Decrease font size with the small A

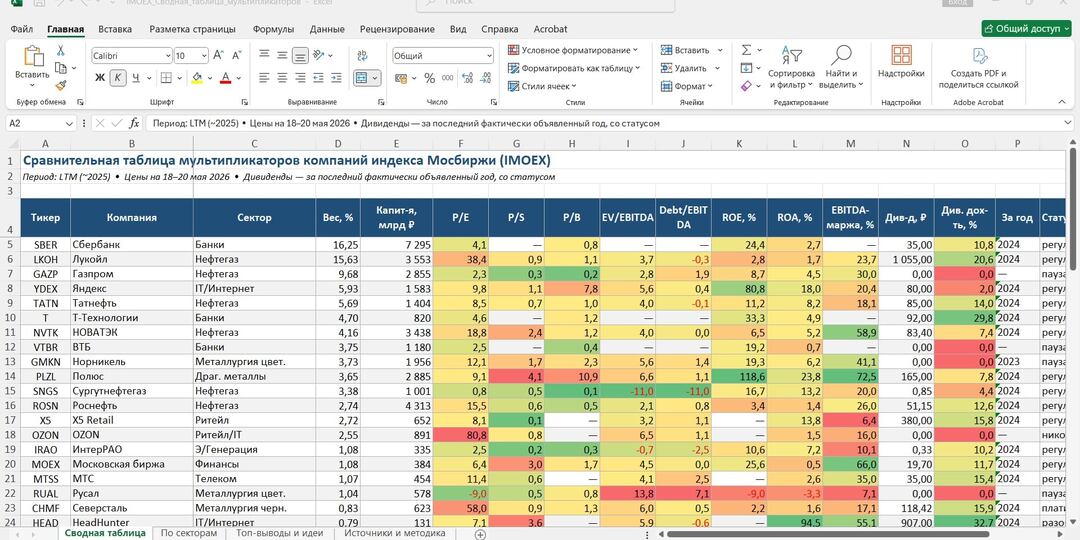click(236, 55)
